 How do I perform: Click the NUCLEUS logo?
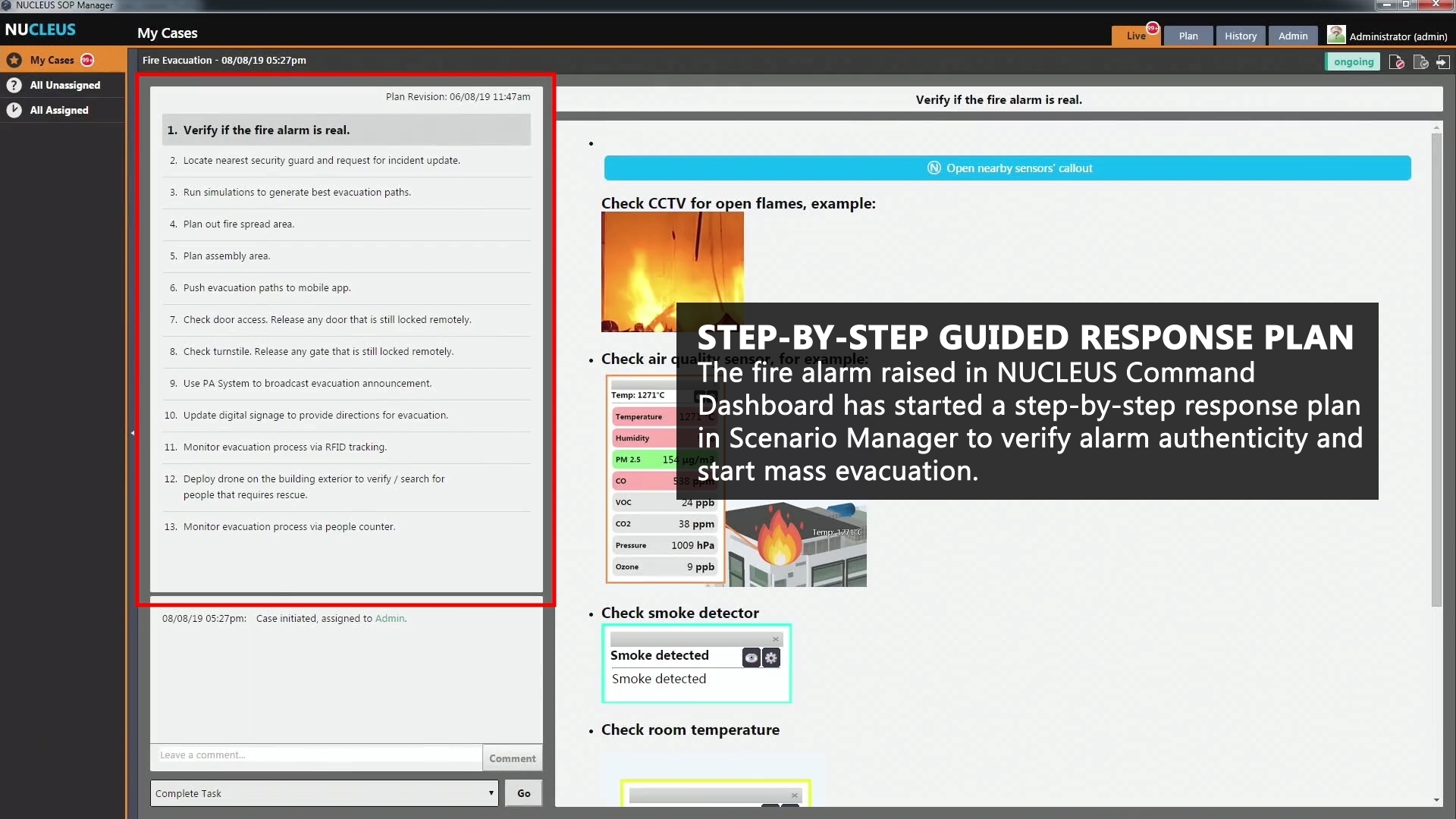[x=40, y=30]
